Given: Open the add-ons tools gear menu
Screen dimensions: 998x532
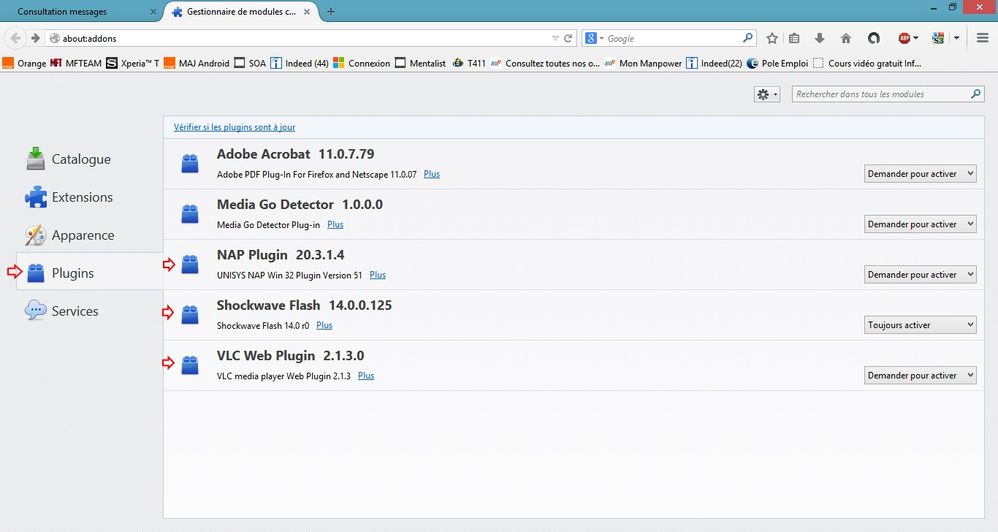Looking at the screenshot, I should click(767, 94).
